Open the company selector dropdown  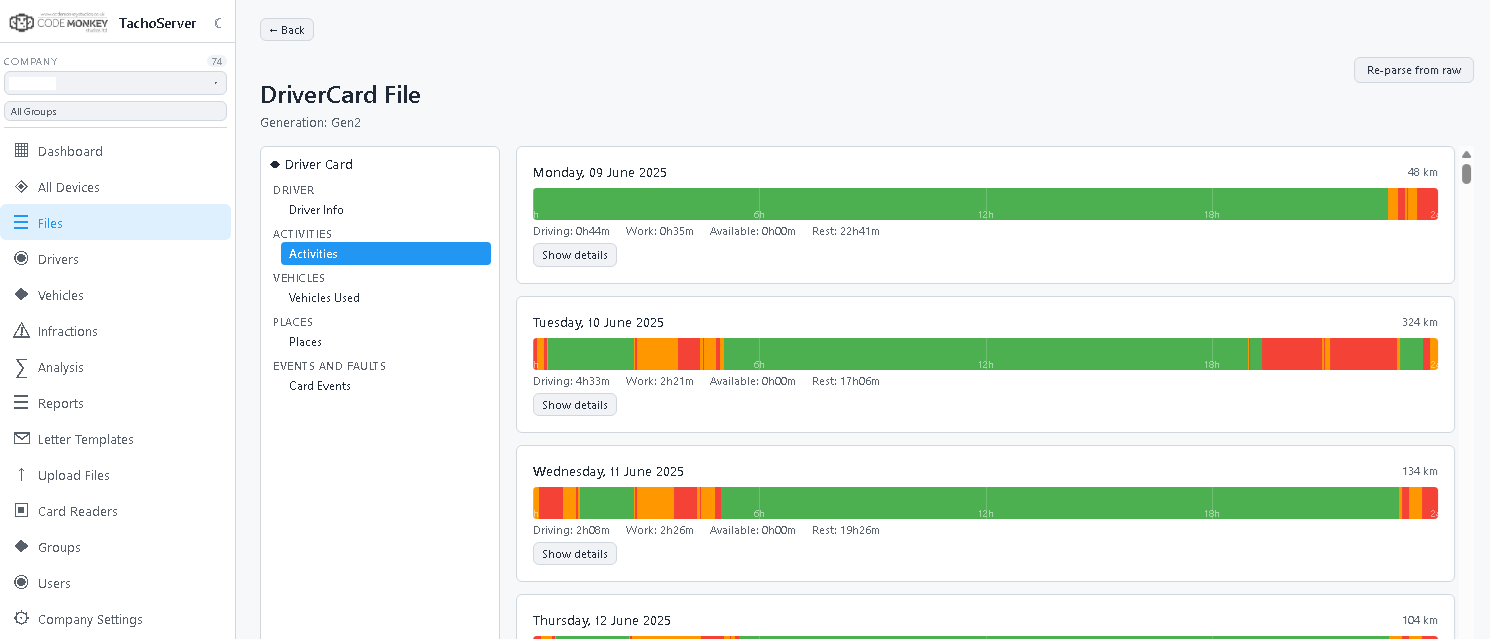(x=115, y=83)
